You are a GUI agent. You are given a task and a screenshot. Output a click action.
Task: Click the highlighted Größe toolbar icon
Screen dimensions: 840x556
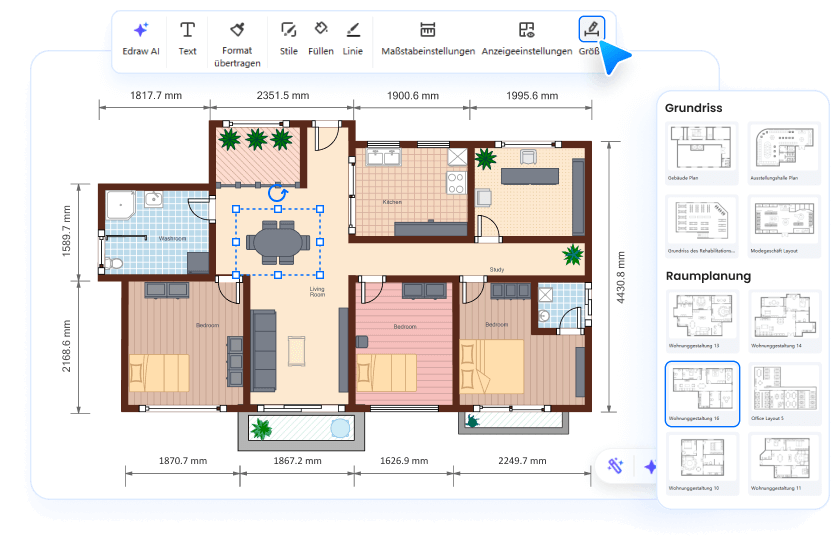tap(592, 30)
